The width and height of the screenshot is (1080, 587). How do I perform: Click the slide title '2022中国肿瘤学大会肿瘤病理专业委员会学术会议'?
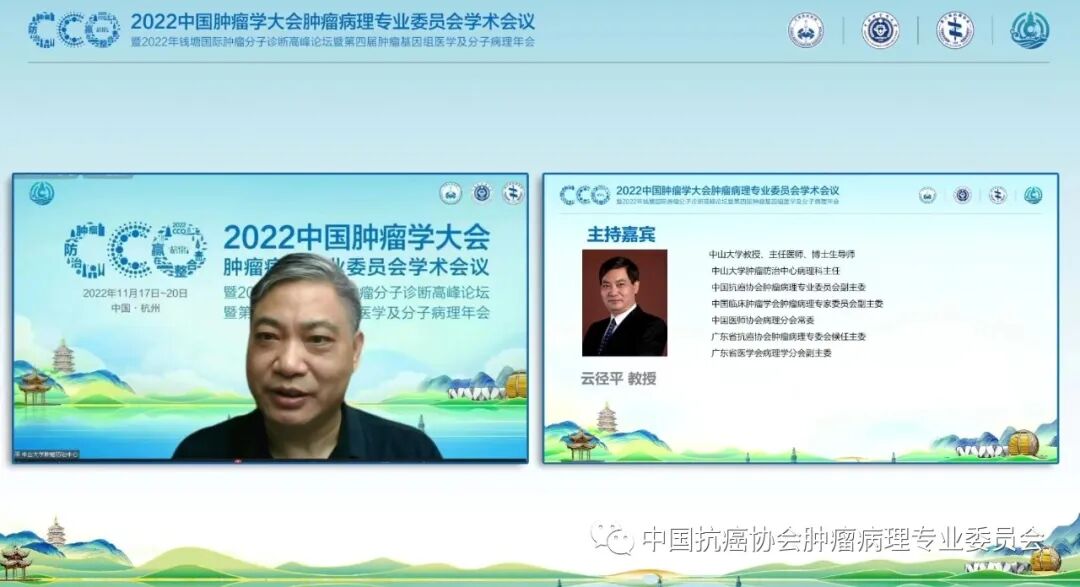(x=727, y=191)
